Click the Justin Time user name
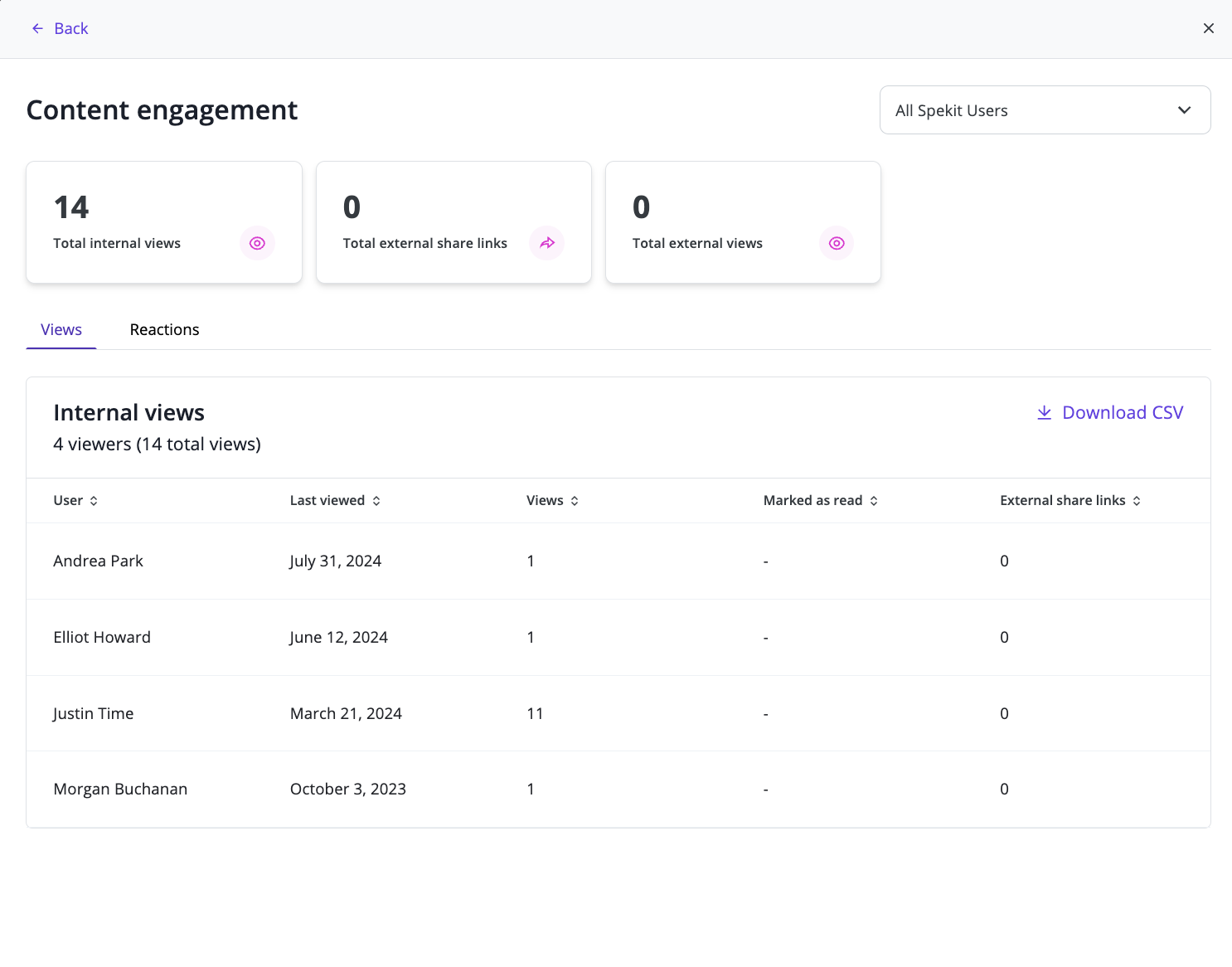Screen dimensions: 1232x967 [x=93, y=714]
